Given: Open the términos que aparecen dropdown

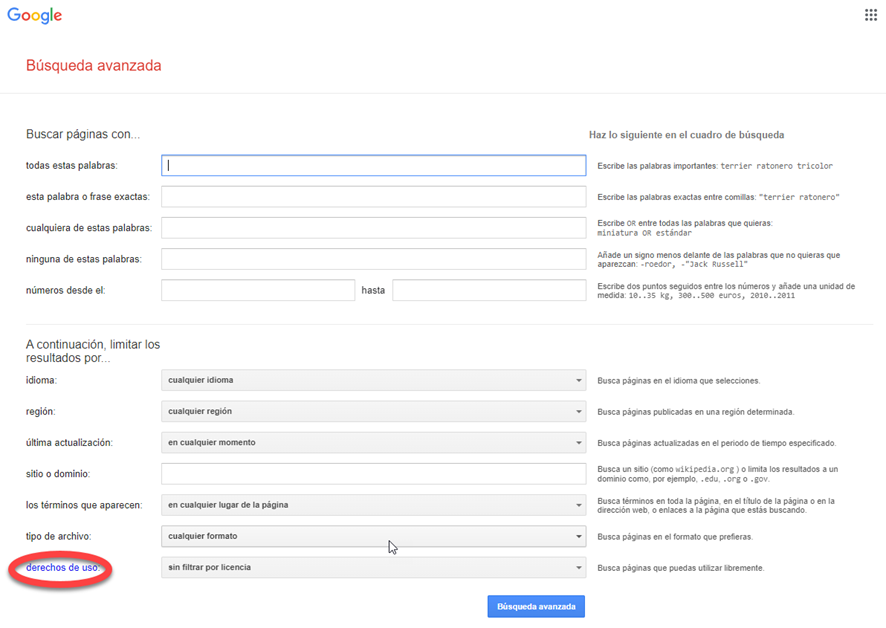Looking at the screenshot, I should pyautogui.click(x=373, y=505).
